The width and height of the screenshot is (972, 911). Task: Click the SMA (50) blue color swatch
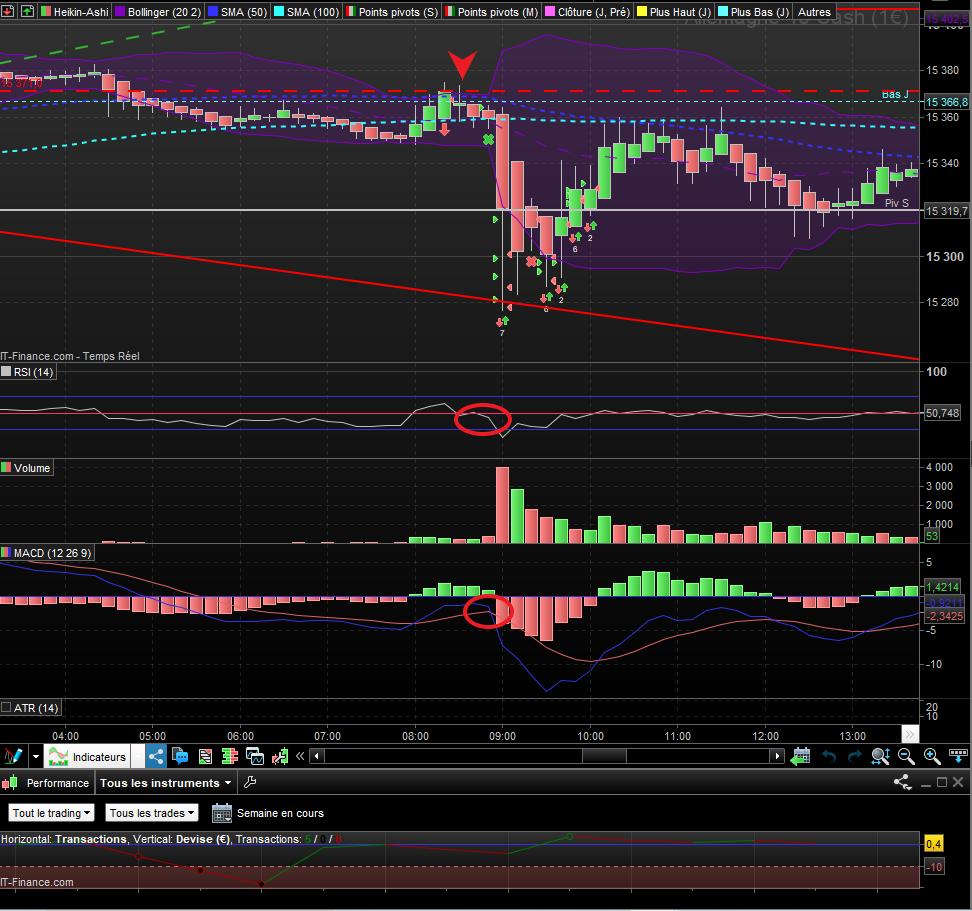(213, 11)
